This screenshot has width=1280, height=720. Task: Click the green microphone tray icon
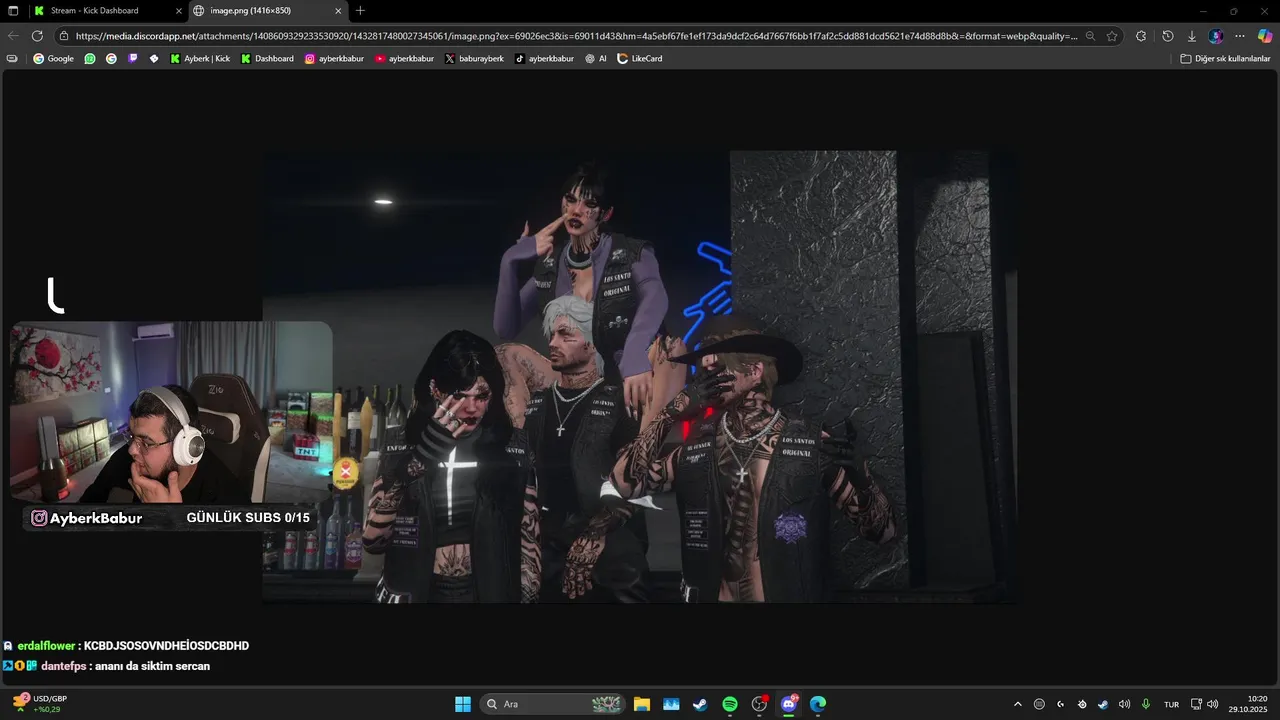1146,704
